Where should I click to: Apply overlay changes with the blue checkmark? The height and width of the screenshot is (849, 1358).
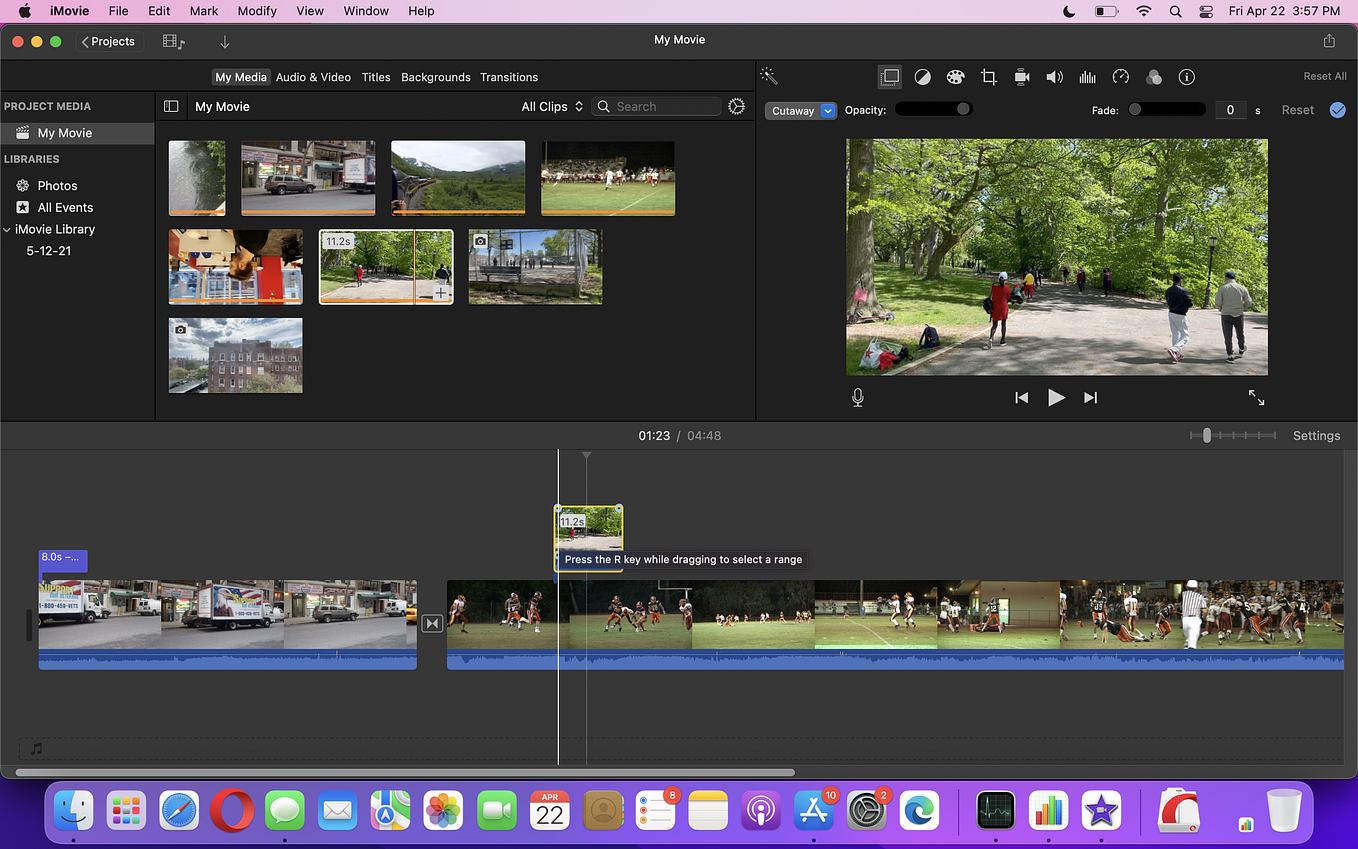[1338, 110]
